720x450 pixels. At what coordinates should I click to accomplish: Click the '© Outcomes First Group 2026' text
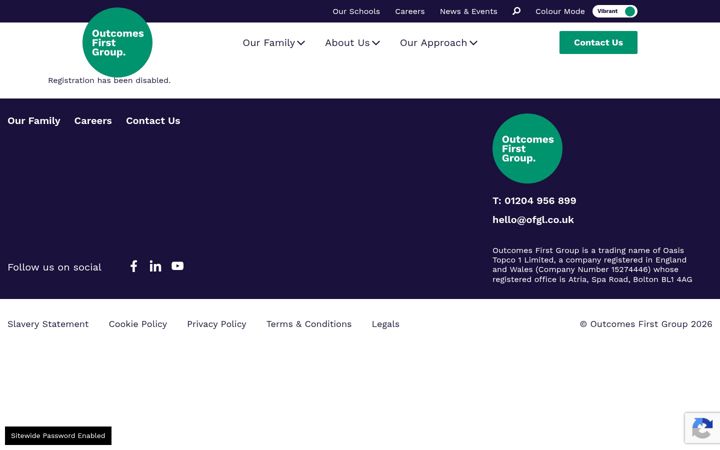(x=646, y=324)
